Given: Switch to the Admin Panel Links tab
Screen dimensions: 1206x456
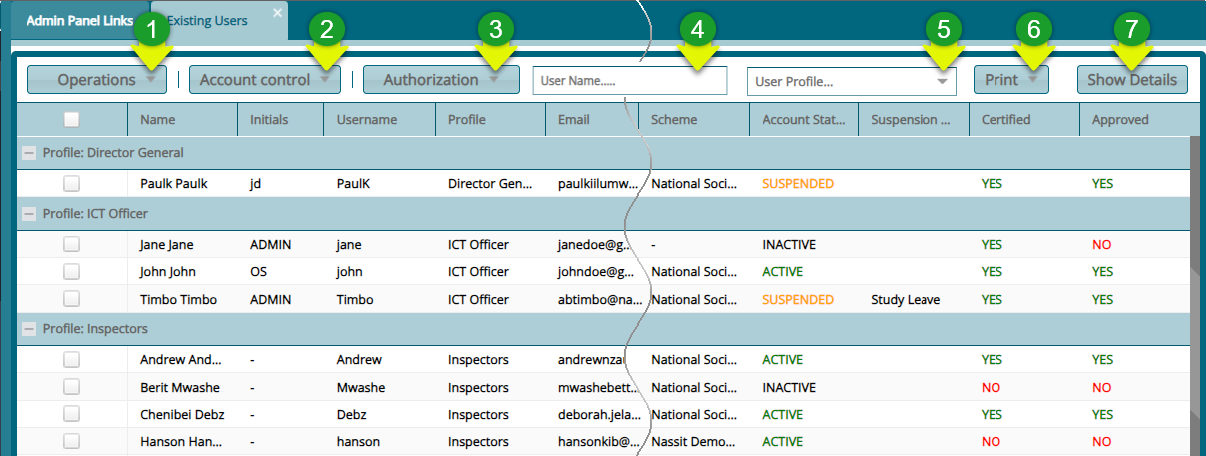Looking at the screenshot, I should coord(79,20).
